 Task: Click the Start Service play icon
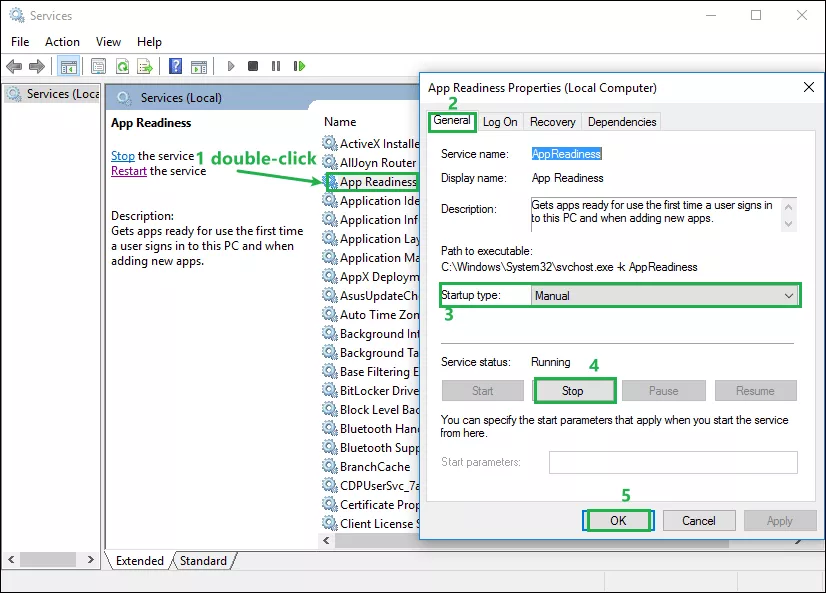point(231,66)
